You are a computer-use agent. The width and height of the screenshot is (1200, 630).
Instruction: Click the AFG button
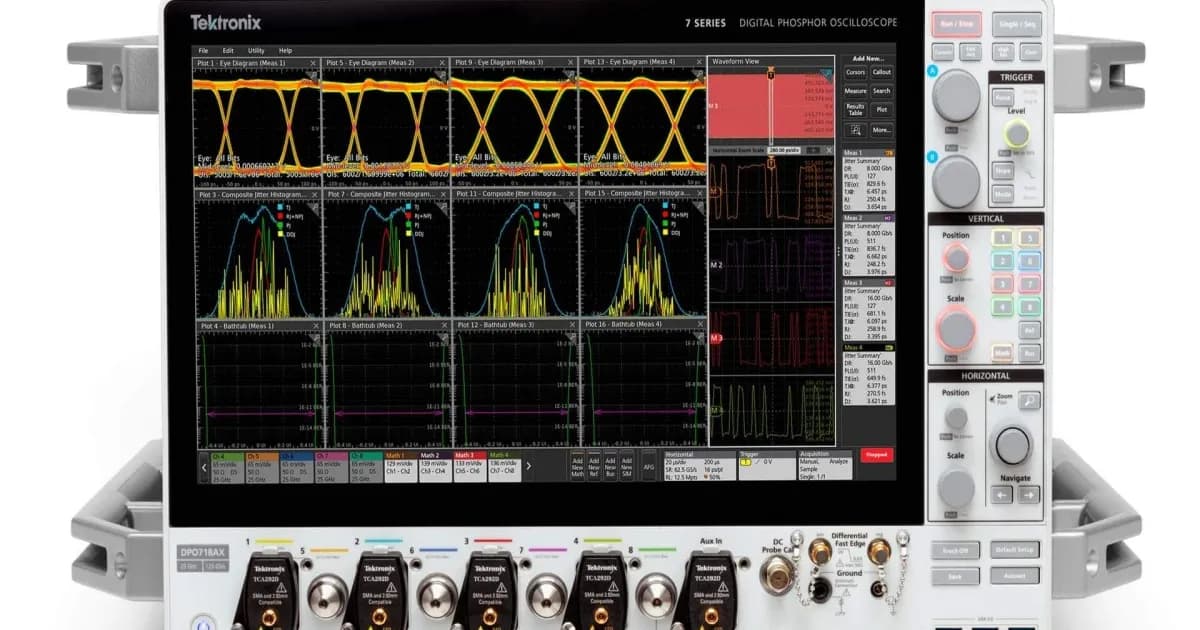[648, 466]
